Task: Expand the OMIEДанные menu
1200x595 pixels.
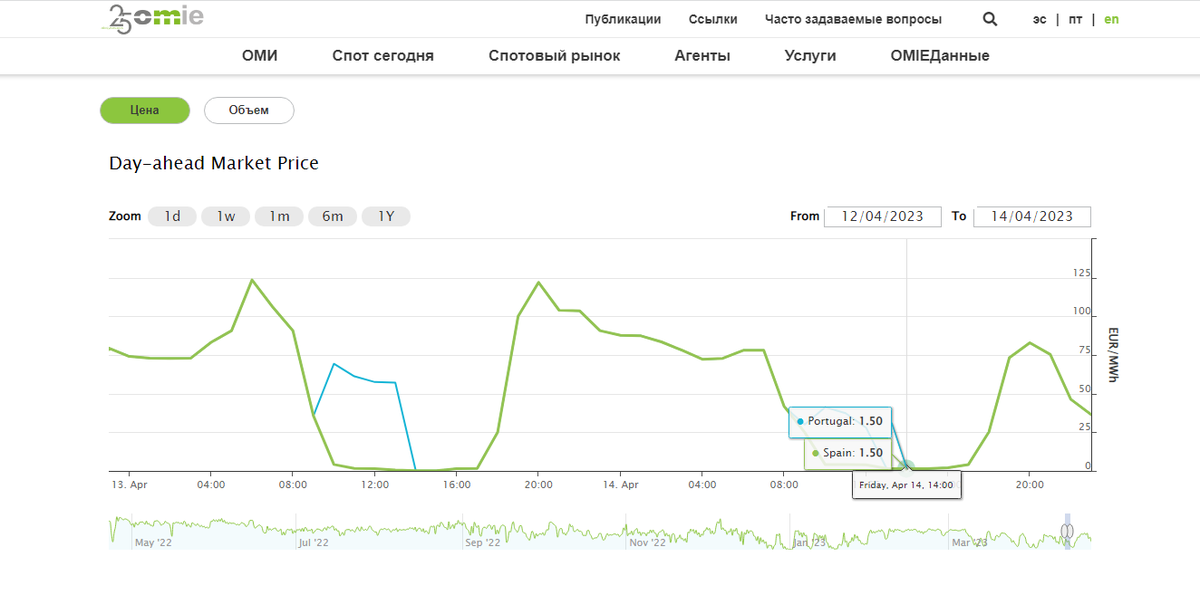Action: [x=939, y=56]
